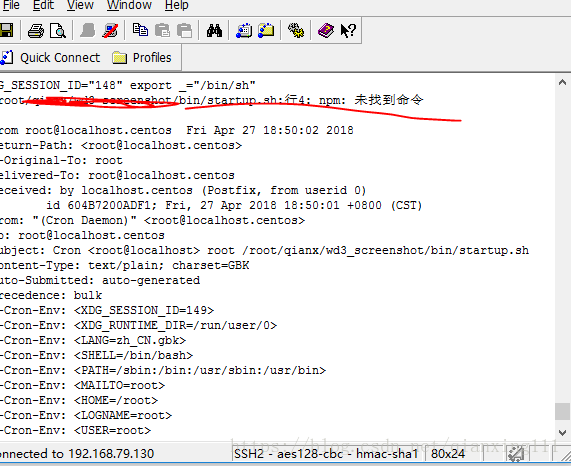
Task: Click the Quick Connect icon
Action: [7, 58]
